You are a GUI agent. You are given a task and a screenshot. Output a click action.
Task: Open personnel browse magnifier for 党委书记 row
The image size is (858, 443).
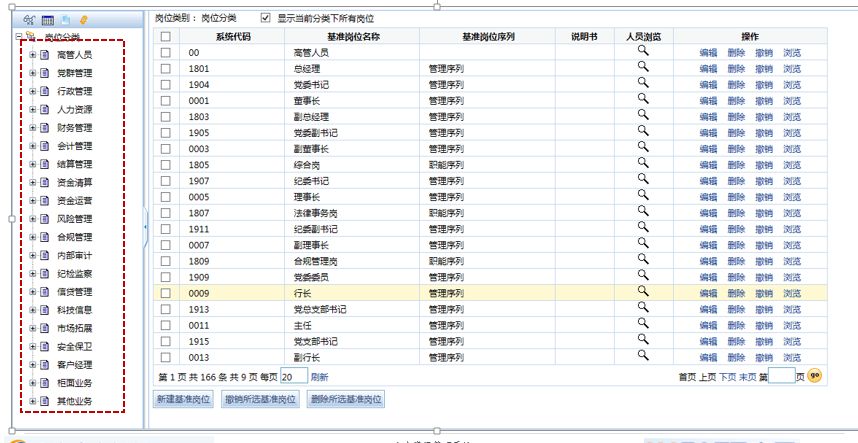tap(643, 83)
